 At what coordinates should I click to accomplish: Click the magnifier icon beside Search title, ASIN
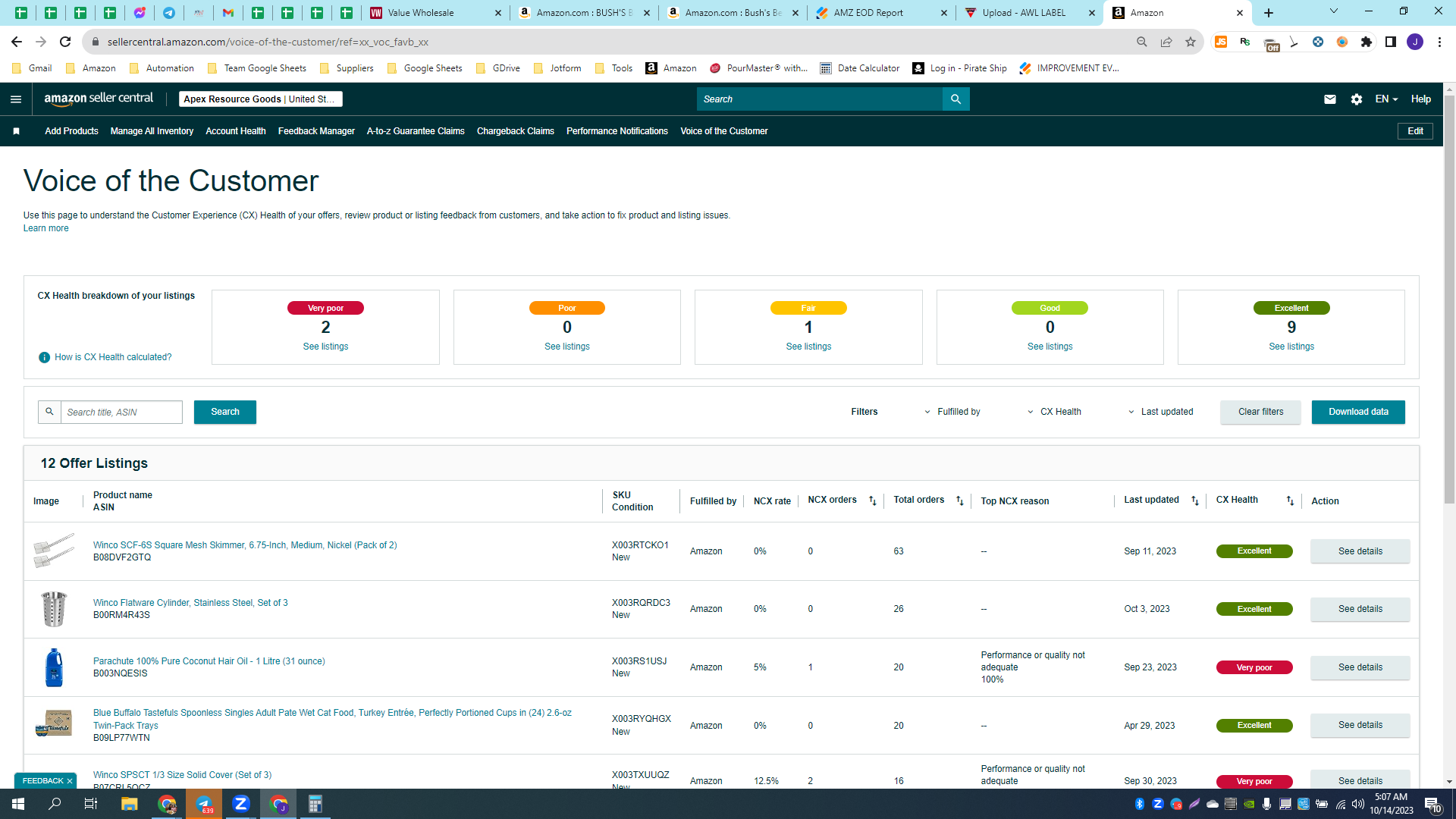(49, 412)
